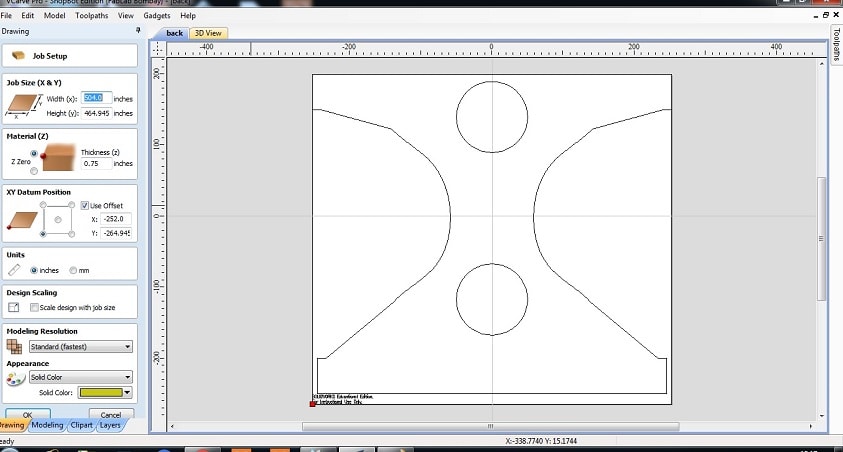
Task: Click the yellow-green Solid Color swatch
Action: (x=101, y=392)
